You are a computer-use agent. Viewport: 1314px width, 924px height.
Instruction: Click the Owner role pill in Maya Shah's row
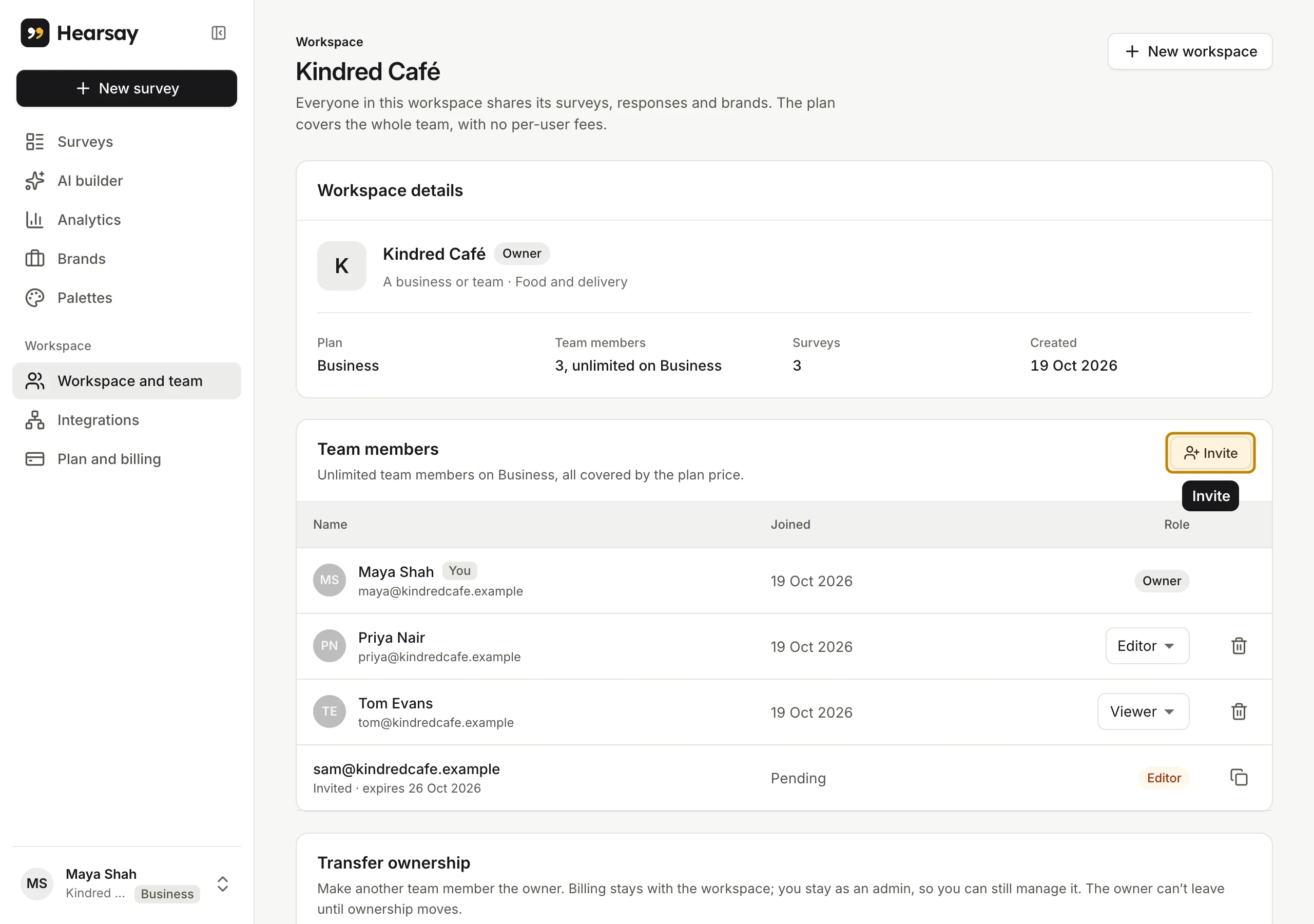tap(1161, 581)
